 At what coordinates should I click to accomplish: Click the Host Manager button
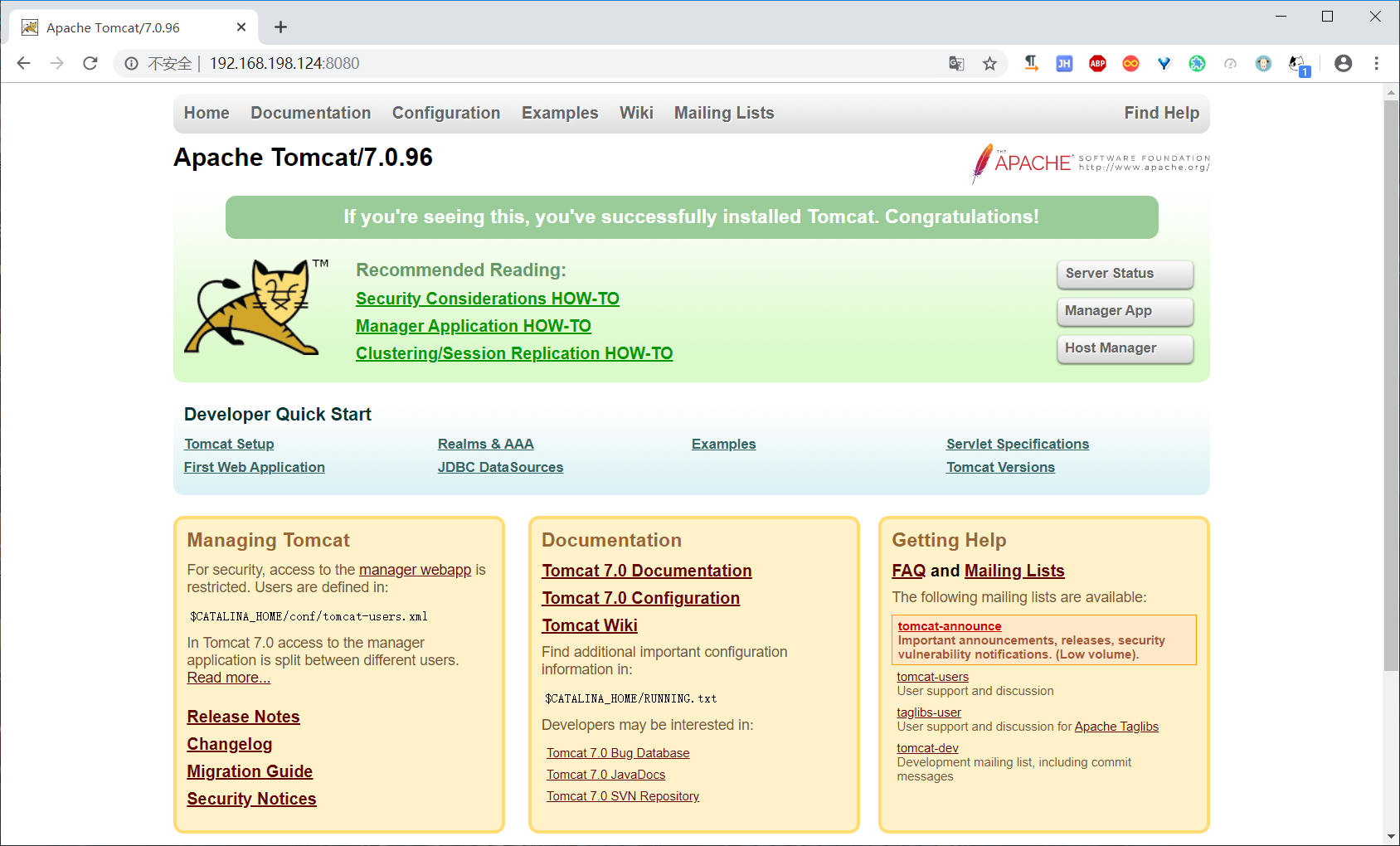1125,348
